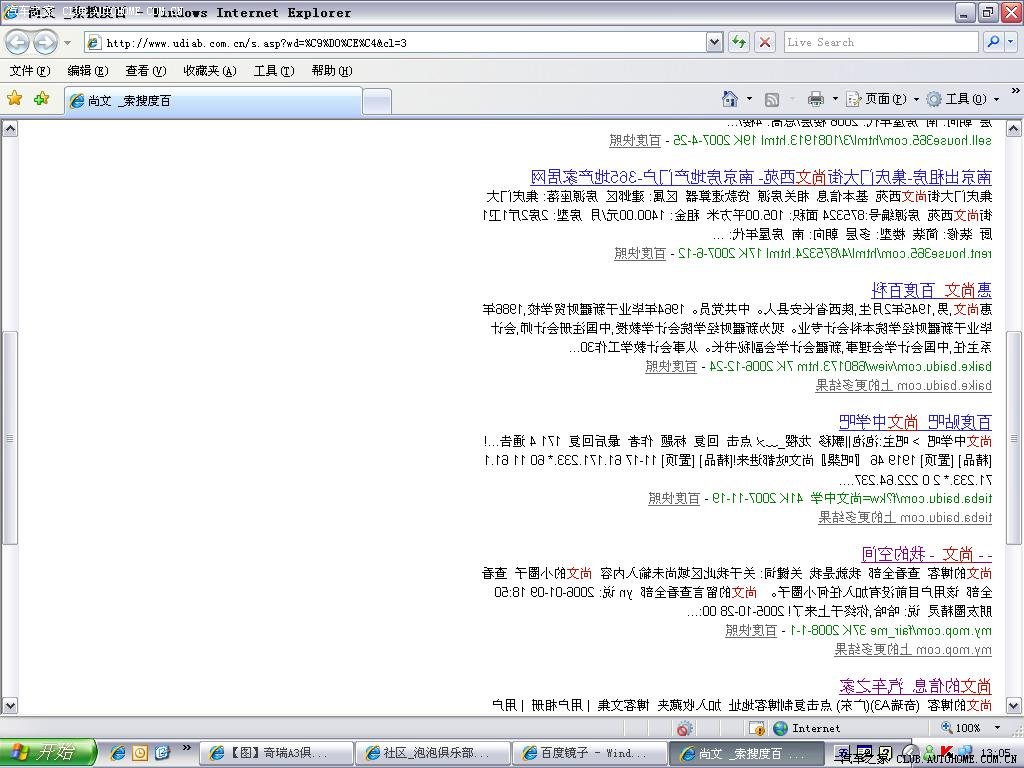Screen dimensions: 1024x768
Task: Expand the address bar URL dropdown
Action: tap(714, 42)
